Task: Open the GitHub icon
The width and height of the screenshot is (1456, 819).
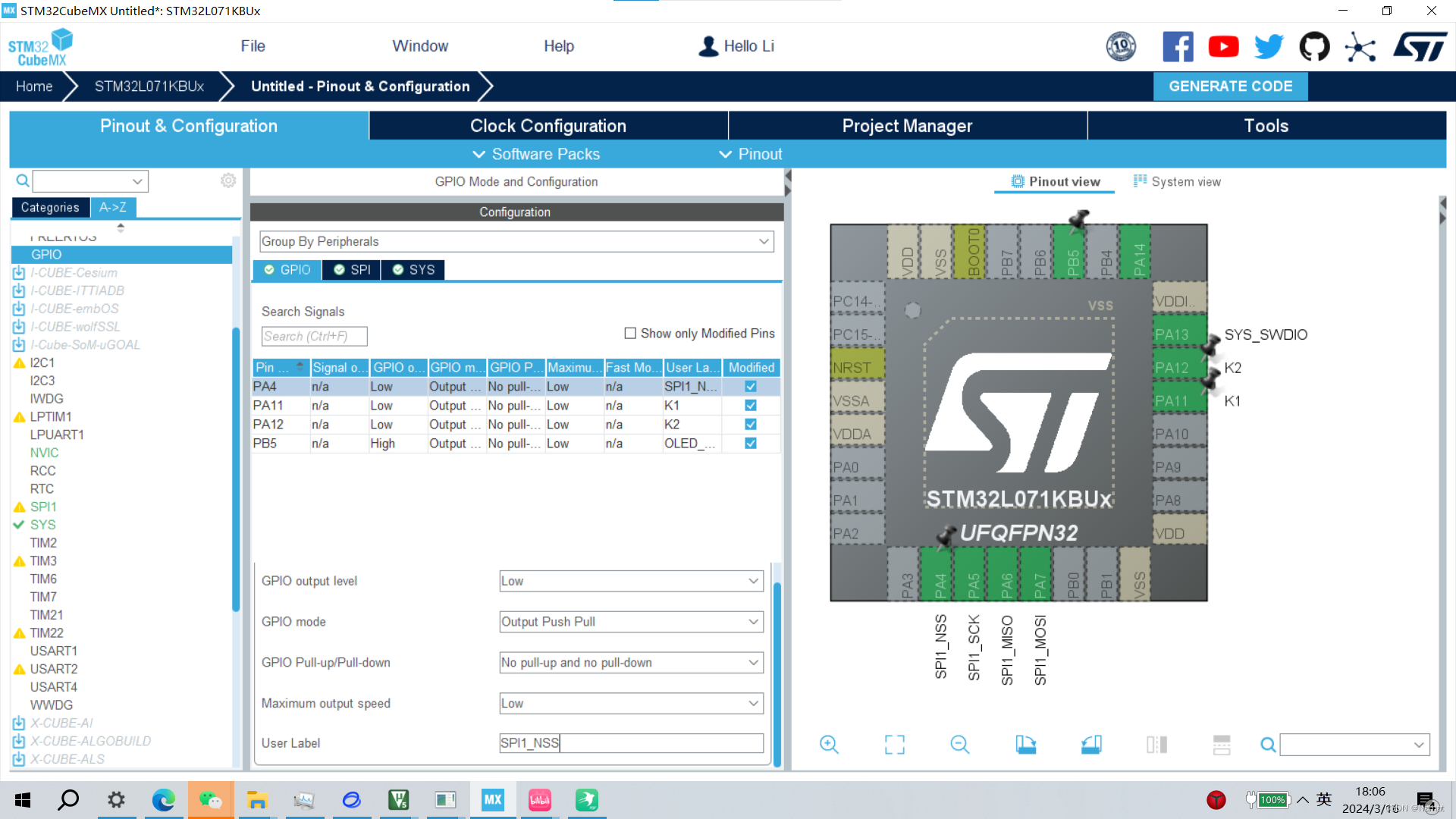Action: pos(1314,47)
